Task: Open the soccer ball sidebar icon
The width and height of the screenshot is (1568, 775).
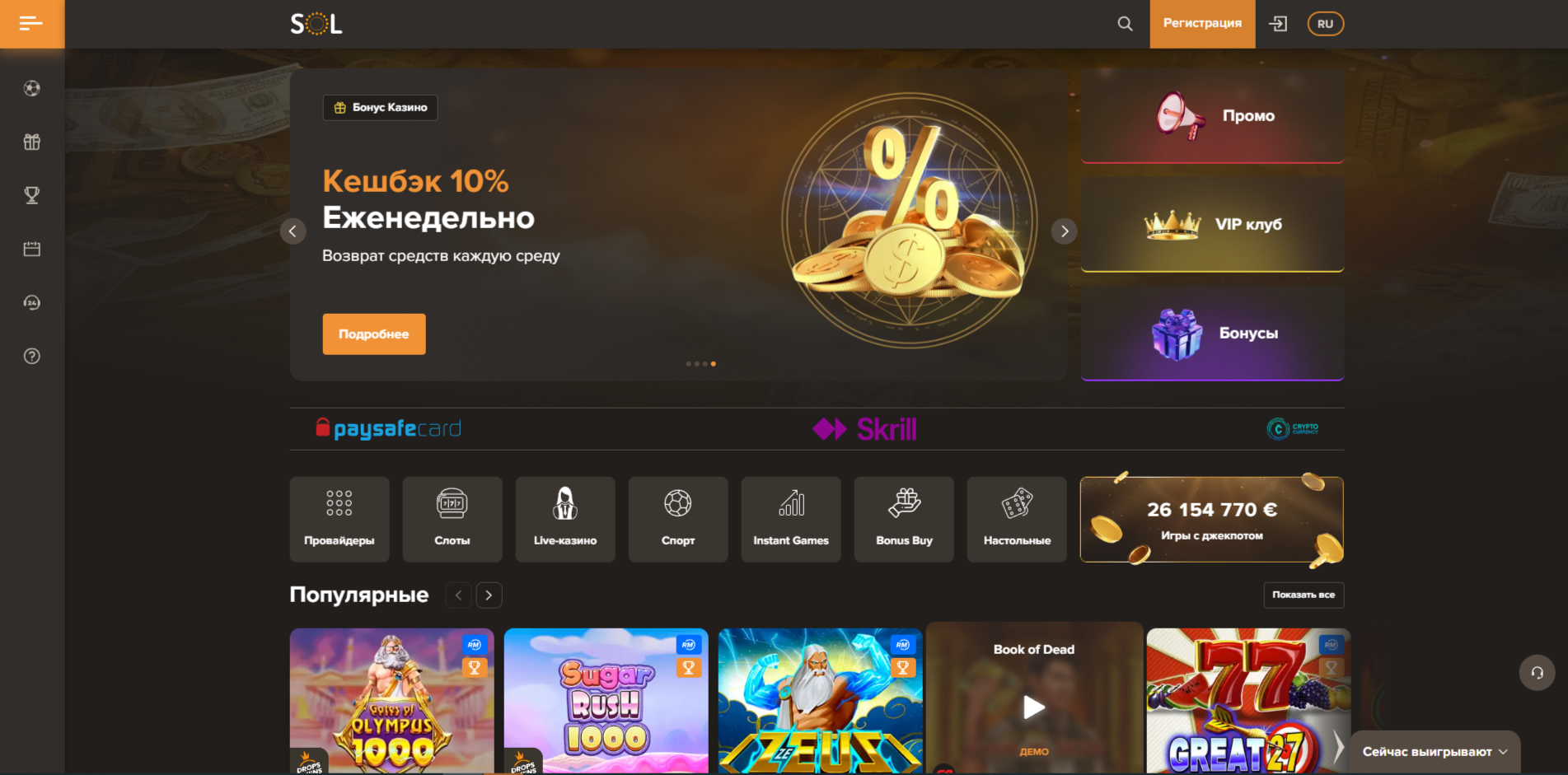Action: point(32,88)
